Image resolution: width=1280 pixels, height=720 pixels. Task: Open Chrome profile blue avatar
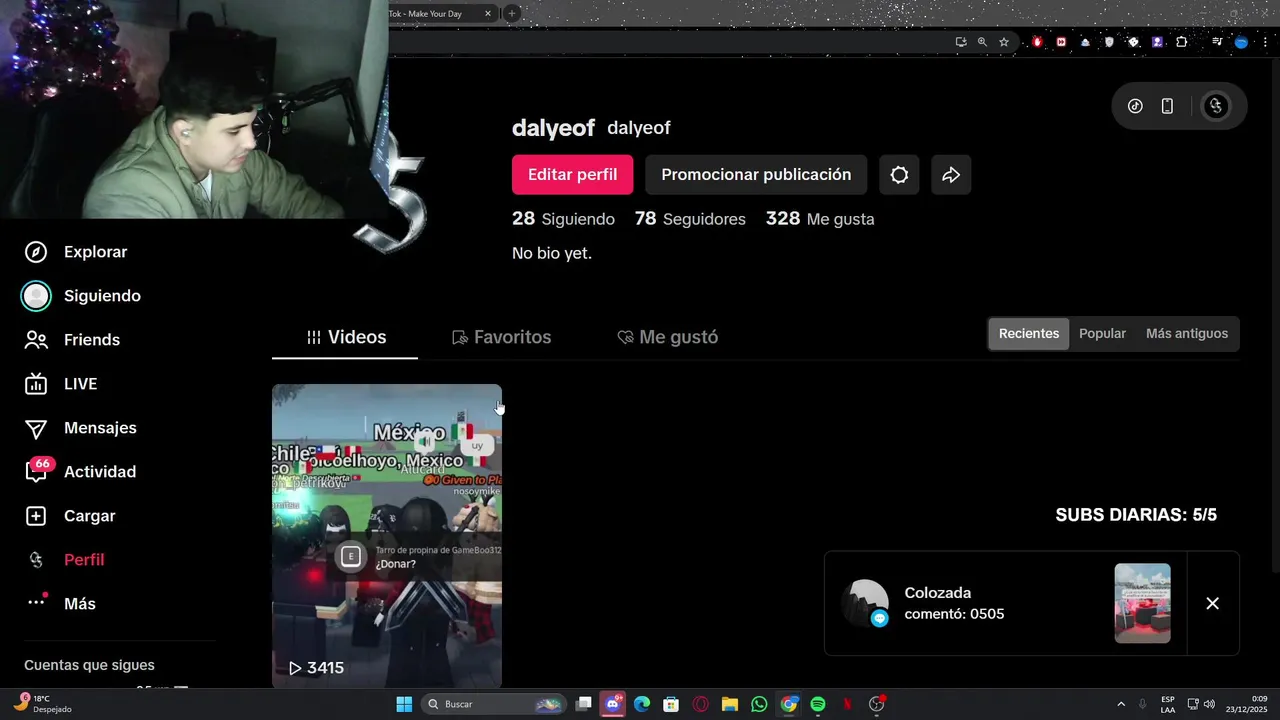pos(1242,42)
